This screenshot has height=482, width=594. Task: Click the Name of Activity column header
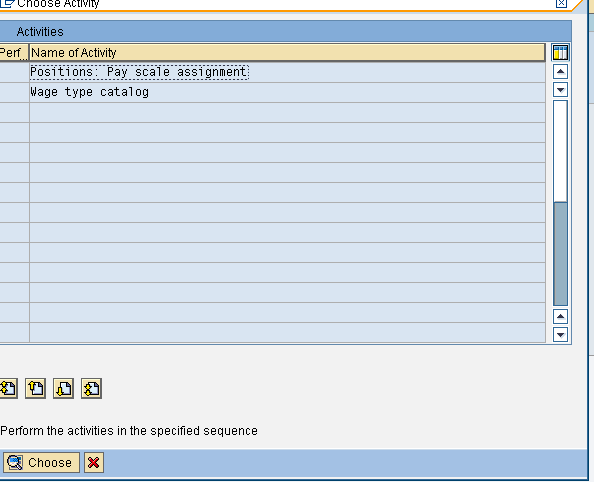tap(287, 52)
